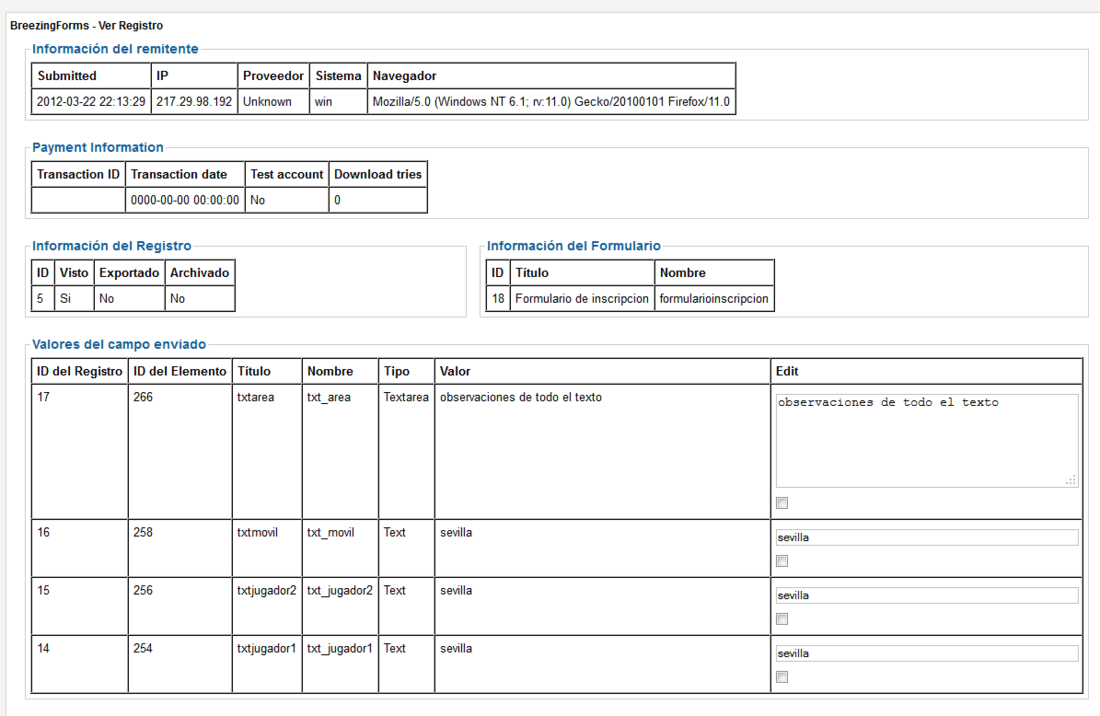The image size is (1100, 716).
Task: Click record ID 15
Action: [x=43, y=590]
